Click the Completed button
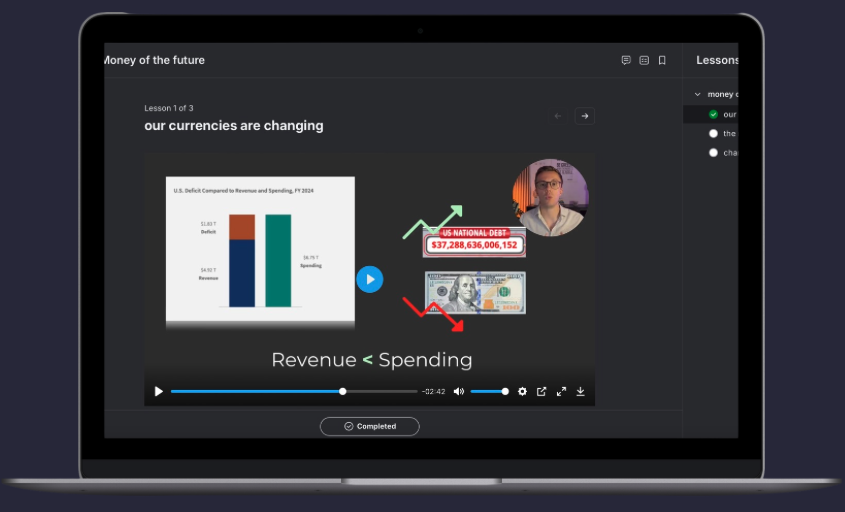This screenshot has height=512, width=845. (369, 426)
